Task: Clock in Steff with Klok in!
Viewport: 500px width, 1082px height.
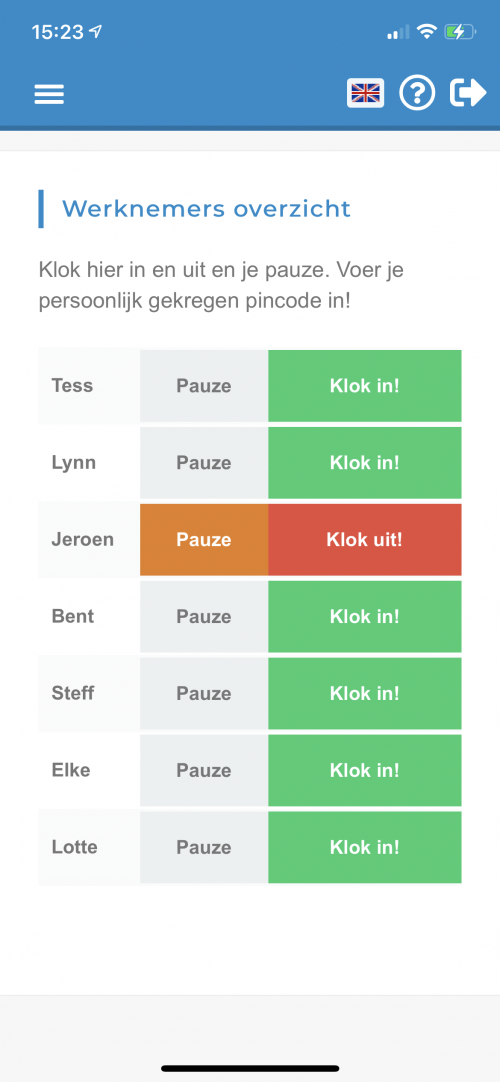Action: click(365, 694)
